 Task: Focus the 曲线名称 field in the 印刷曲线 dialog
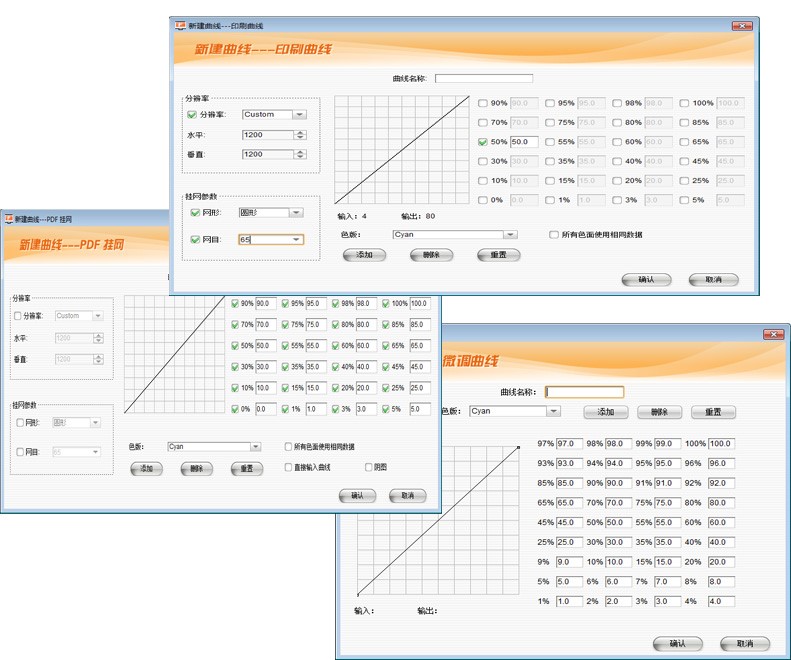[x=484, y=78]
